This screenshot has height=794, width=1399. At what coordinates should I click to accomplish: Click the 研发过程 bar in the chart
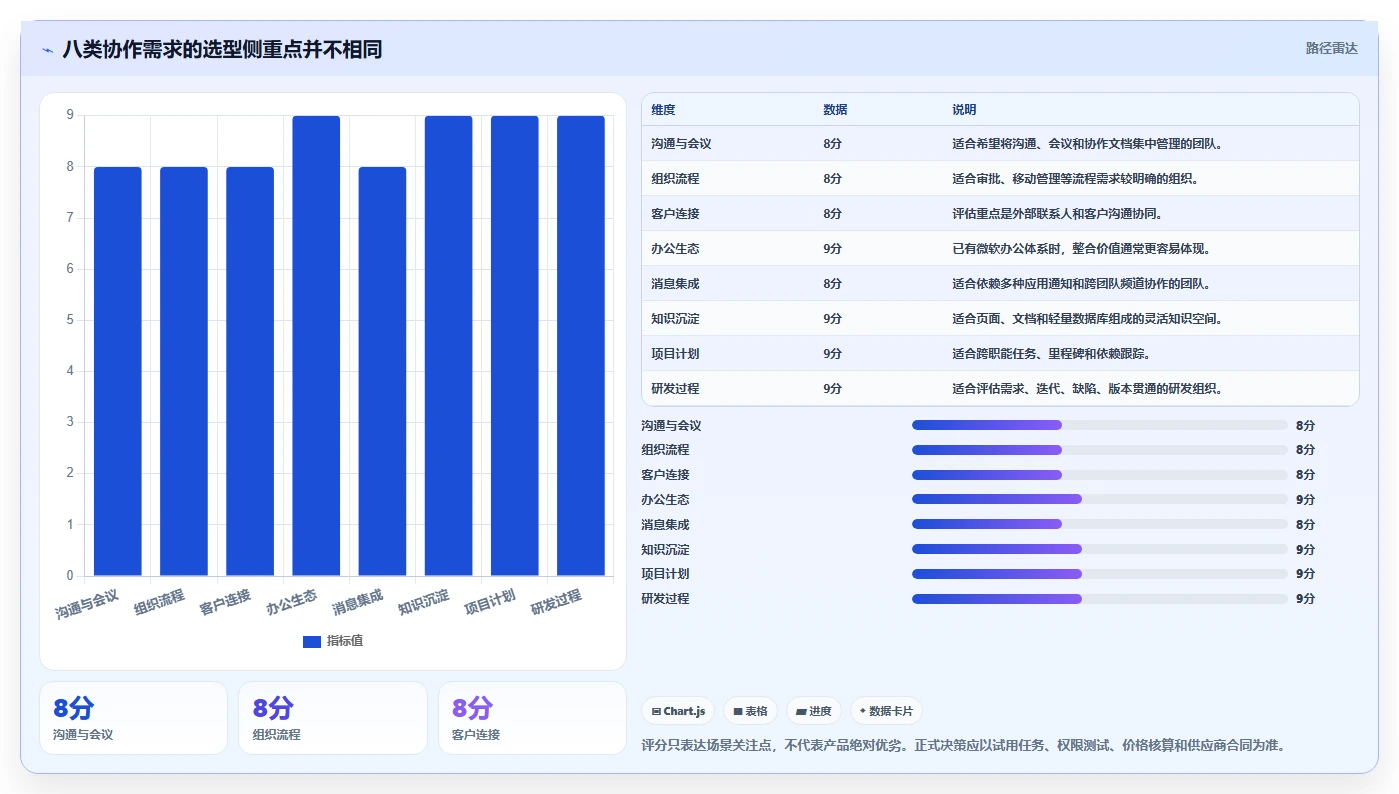tap(581, 346)
